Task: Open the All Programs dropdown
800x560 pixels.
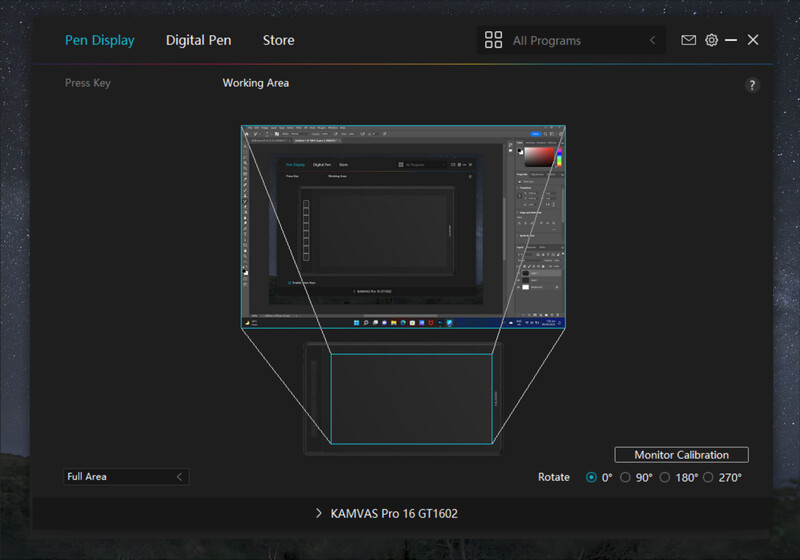Action: pyautogui.click(x=571, y=40)
